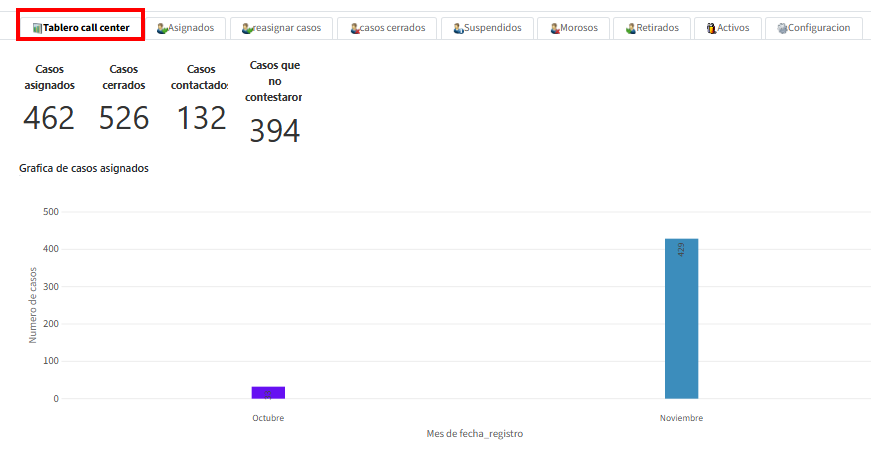Click the user icon on casos cerrados tab
The image size is (871, 451).
coord(355,28)
